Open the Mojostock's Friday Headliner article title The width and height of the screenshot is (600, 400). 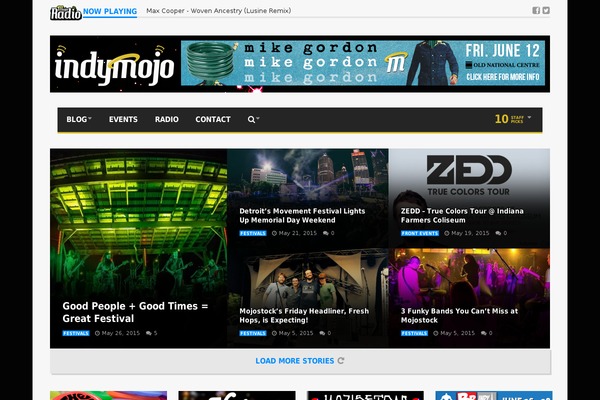(304, 316)
